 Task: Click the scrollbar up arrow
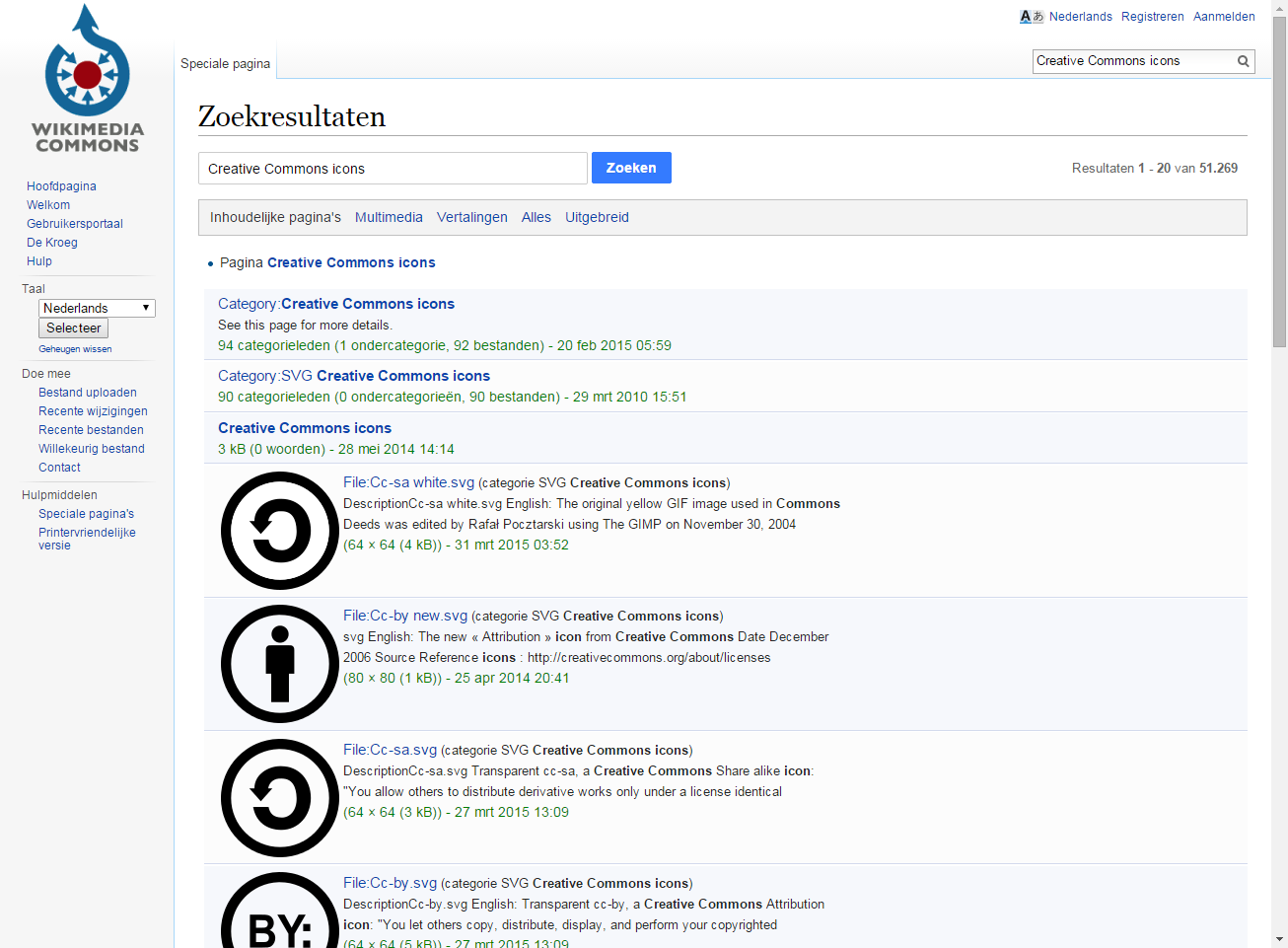point(1279,8)
